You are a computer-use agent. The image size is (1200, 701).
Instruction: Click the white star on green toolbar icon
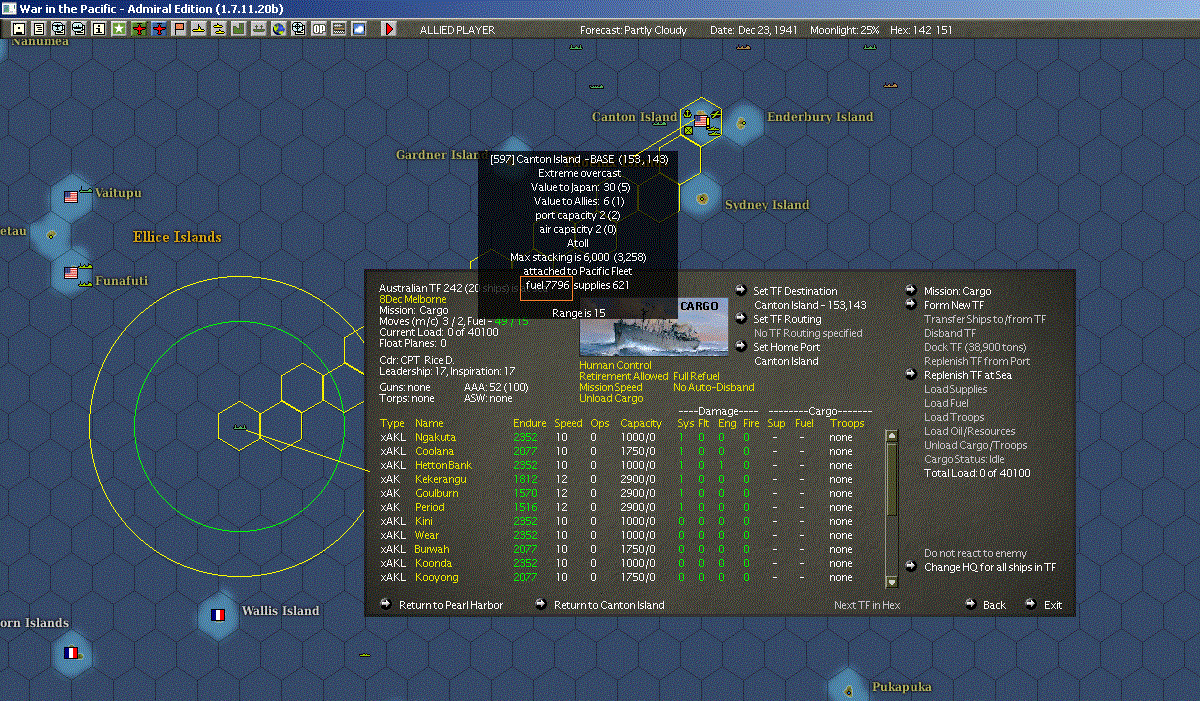[119, 29]
